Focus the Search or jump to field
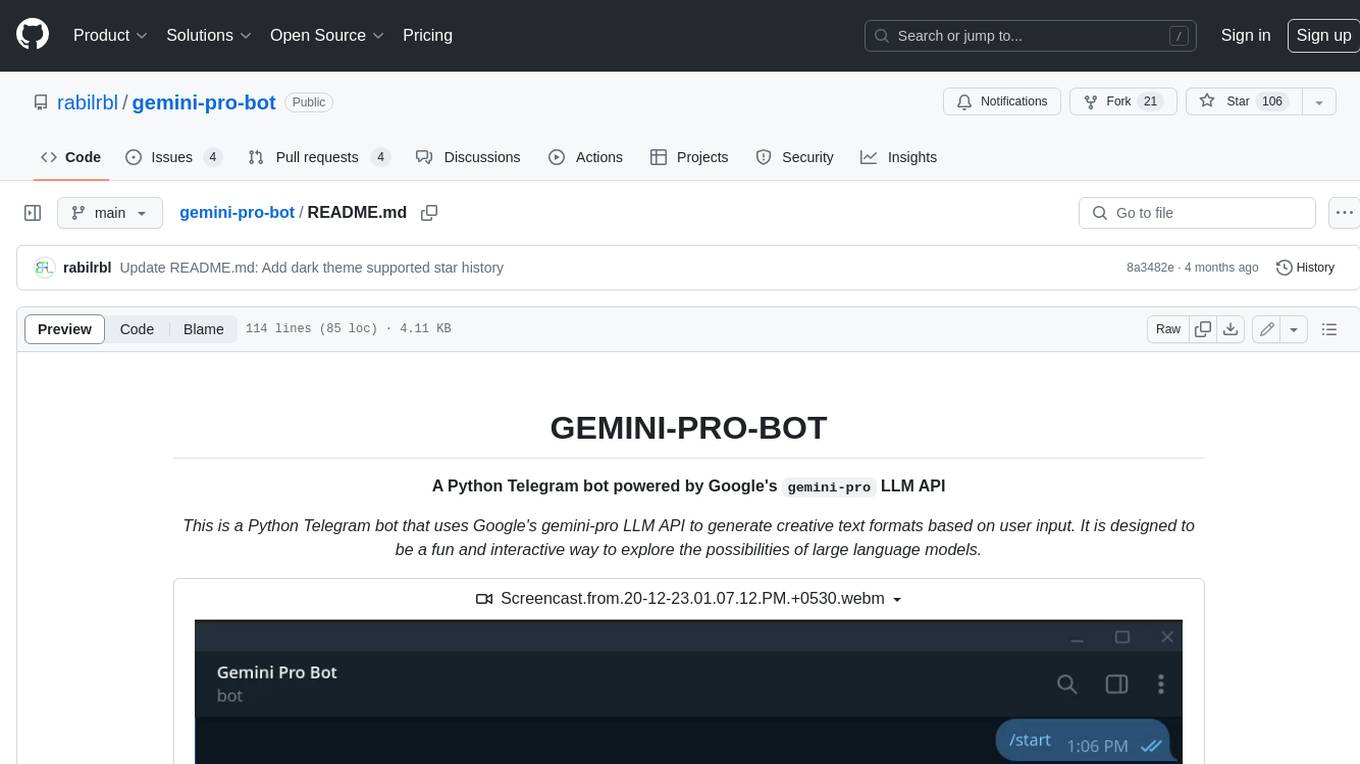The width and height of the screenshot is (1360, 764). pos(1032,35)
